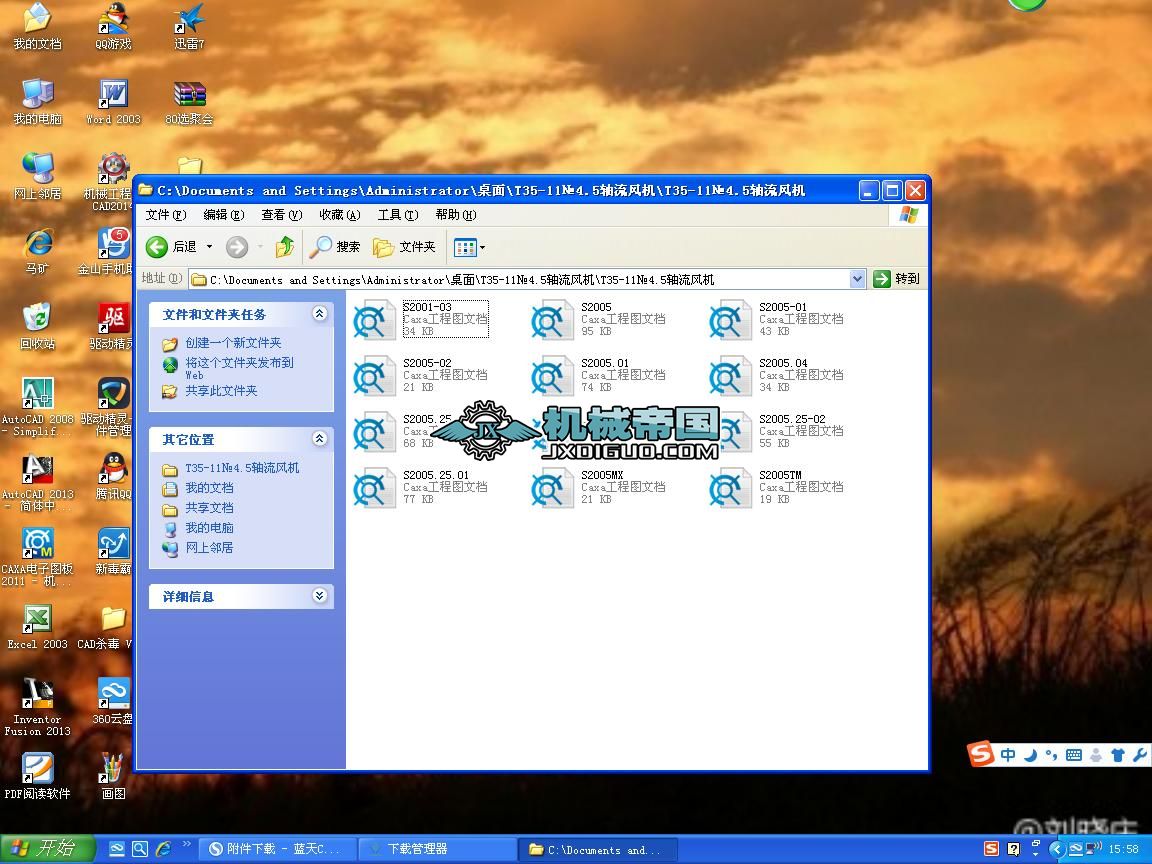
Task: Open the Search (搜索) toolbar tool
Action: tap(335, 247)
